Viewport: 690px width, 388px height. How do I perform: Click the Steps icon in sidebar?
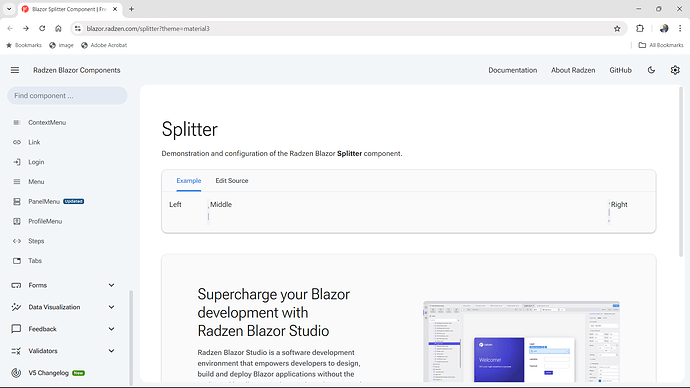(x=17, y=241)
